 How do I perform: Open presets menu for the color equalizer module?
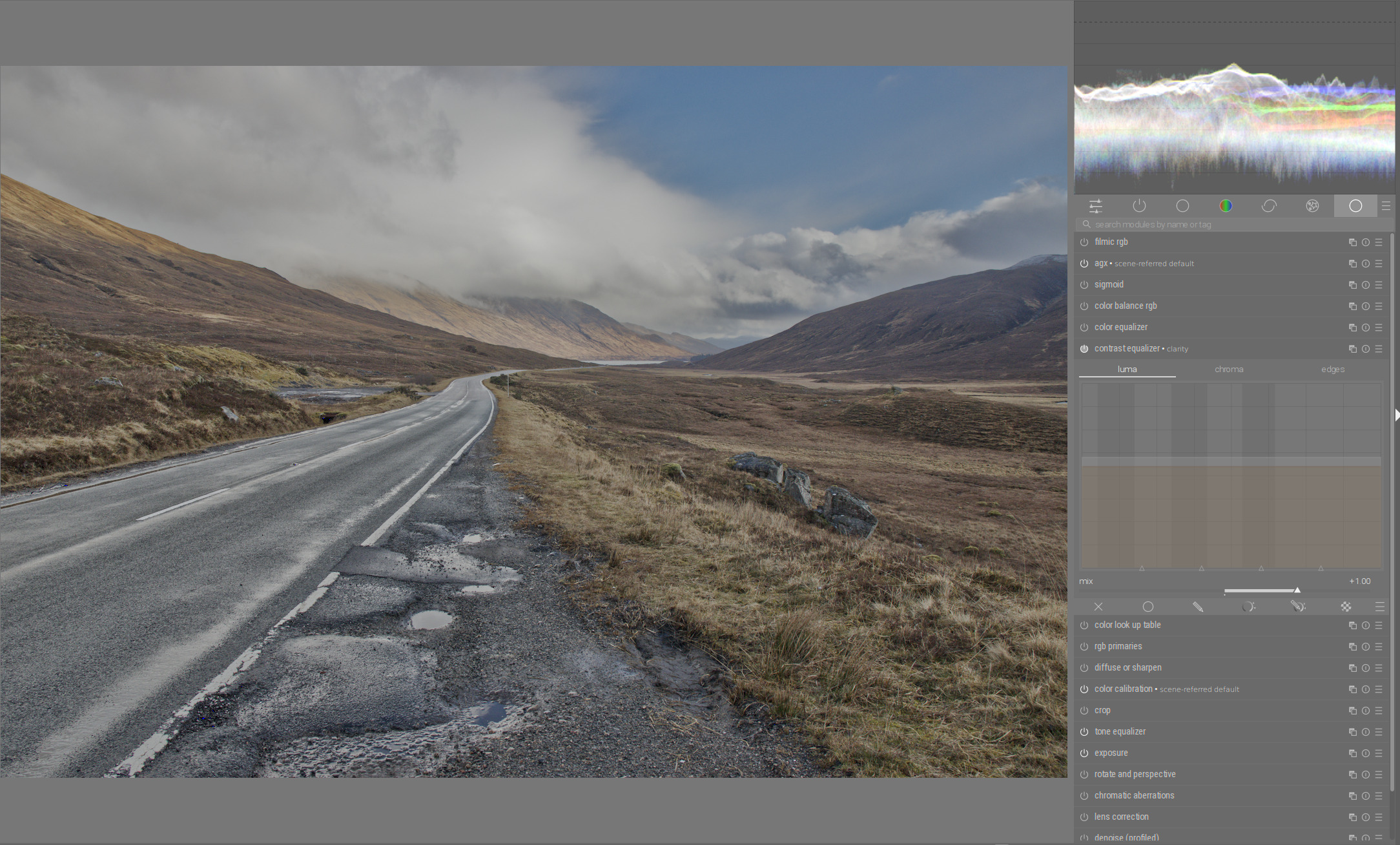point(1379,328)
